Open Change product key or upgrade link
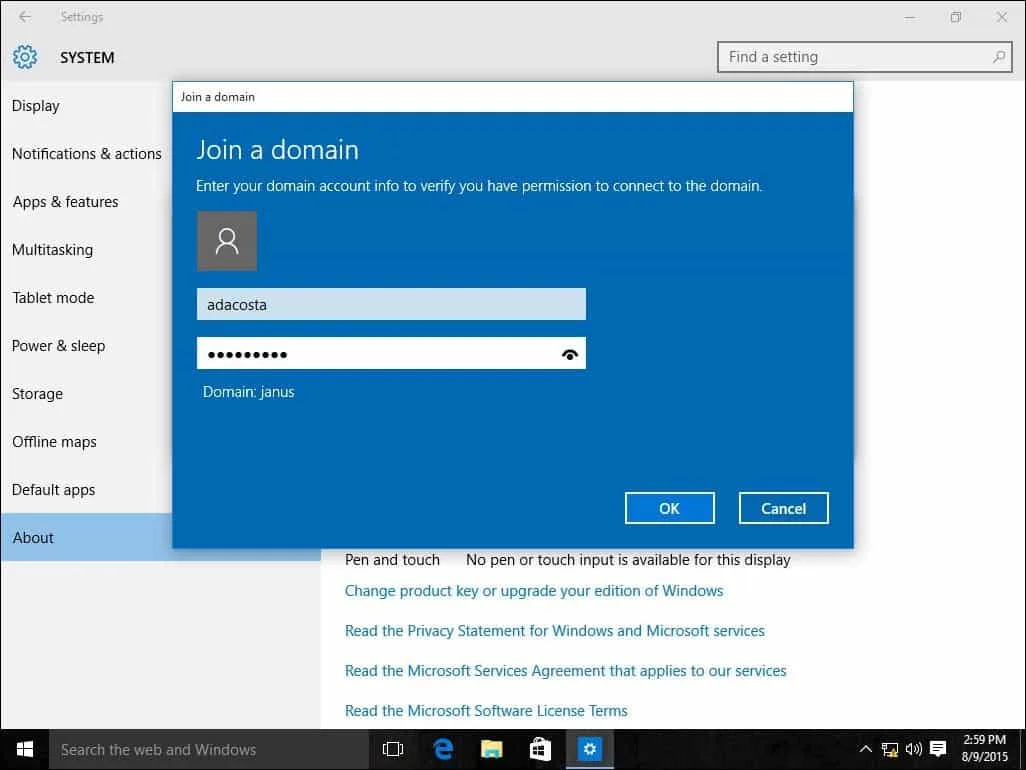The image size is (1026, 770). coord(534,591)
